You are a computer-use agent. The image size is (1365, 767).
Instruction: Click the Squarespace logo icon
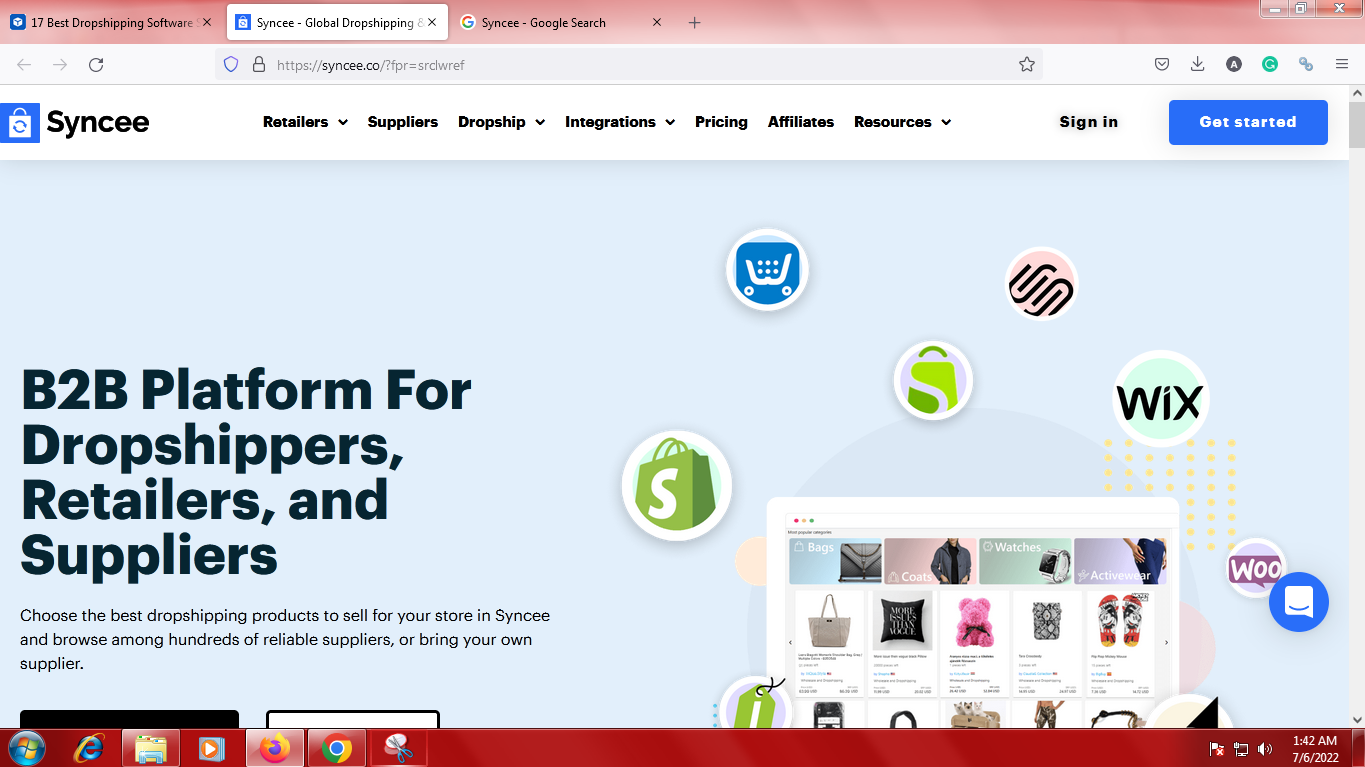tap(1041, 284)
